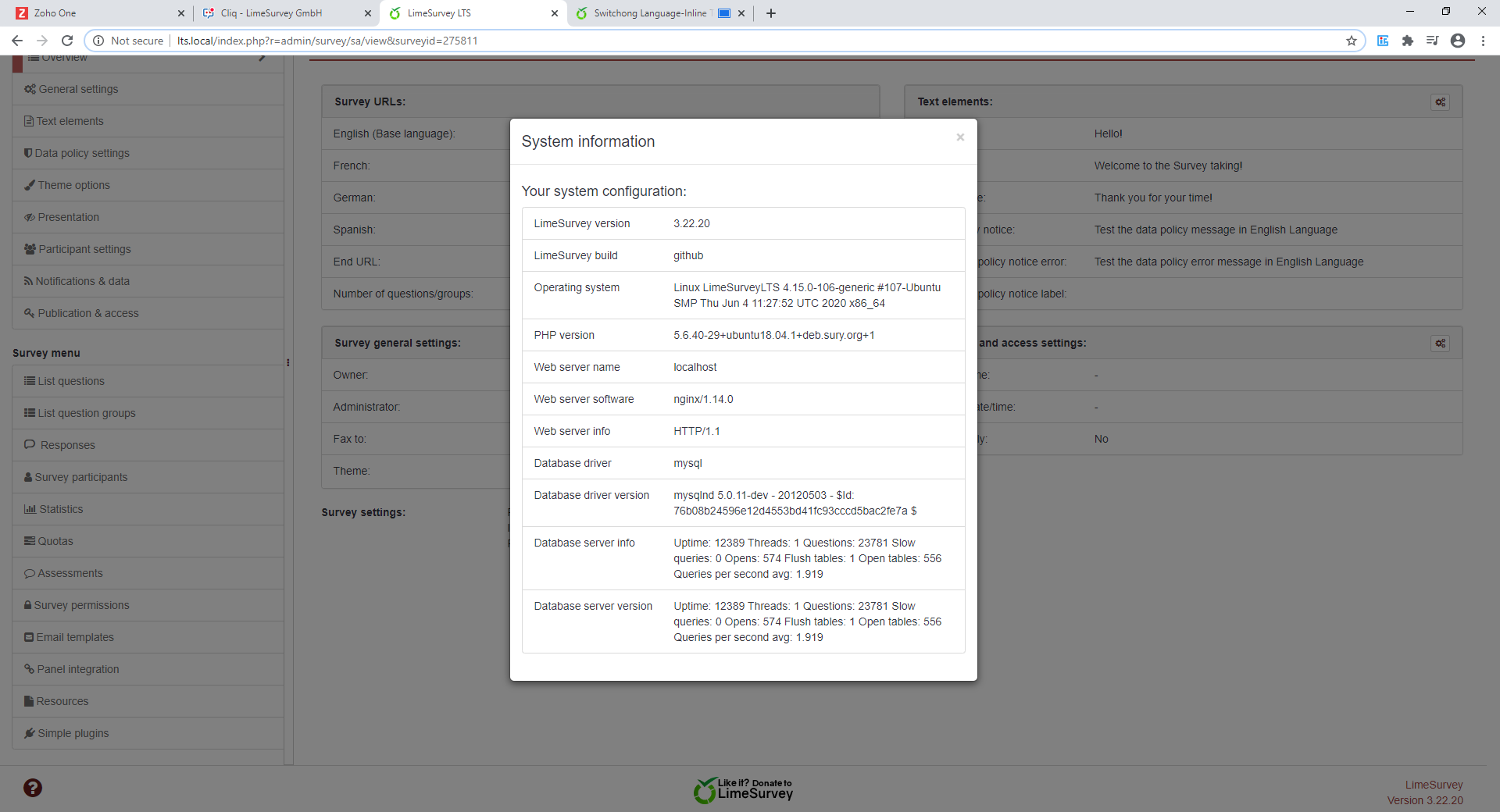Click the mysql database driver value

pos(687,463)
